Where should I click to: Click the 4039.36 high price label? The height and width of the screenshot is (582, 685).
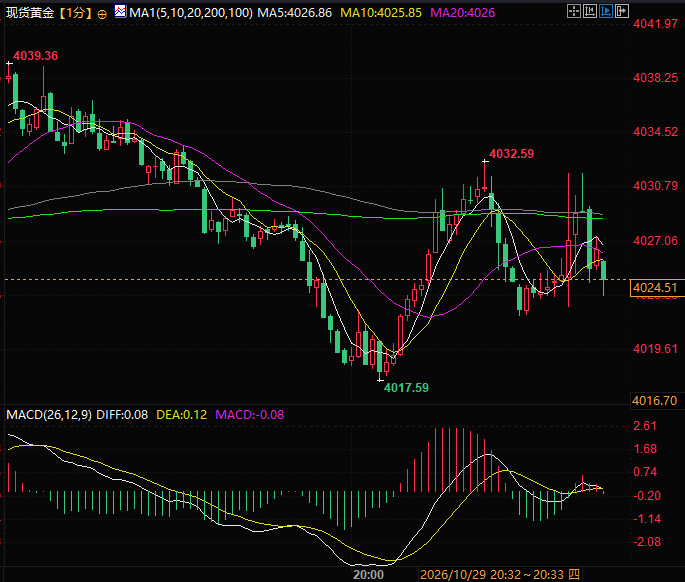click(35, 56)
